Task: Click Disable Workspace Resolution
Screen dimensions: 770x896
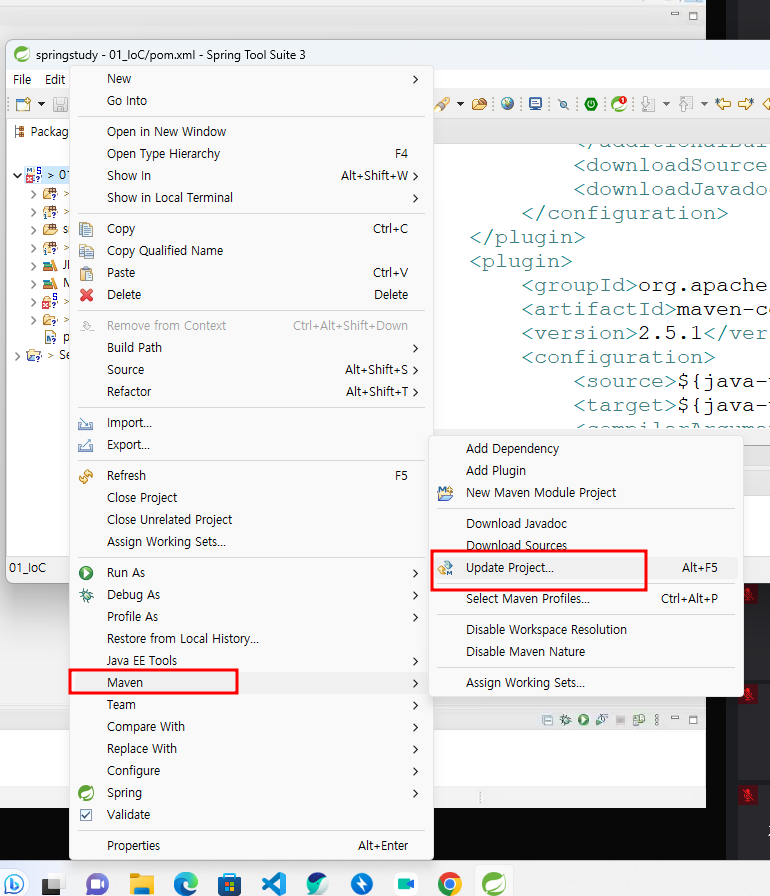Action: (546, 630)
